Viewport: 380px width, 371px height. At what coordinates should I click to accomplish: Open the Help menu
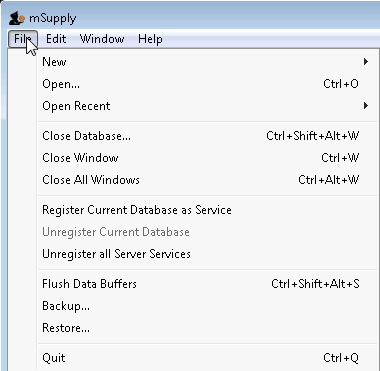click(x=150, y=39)
